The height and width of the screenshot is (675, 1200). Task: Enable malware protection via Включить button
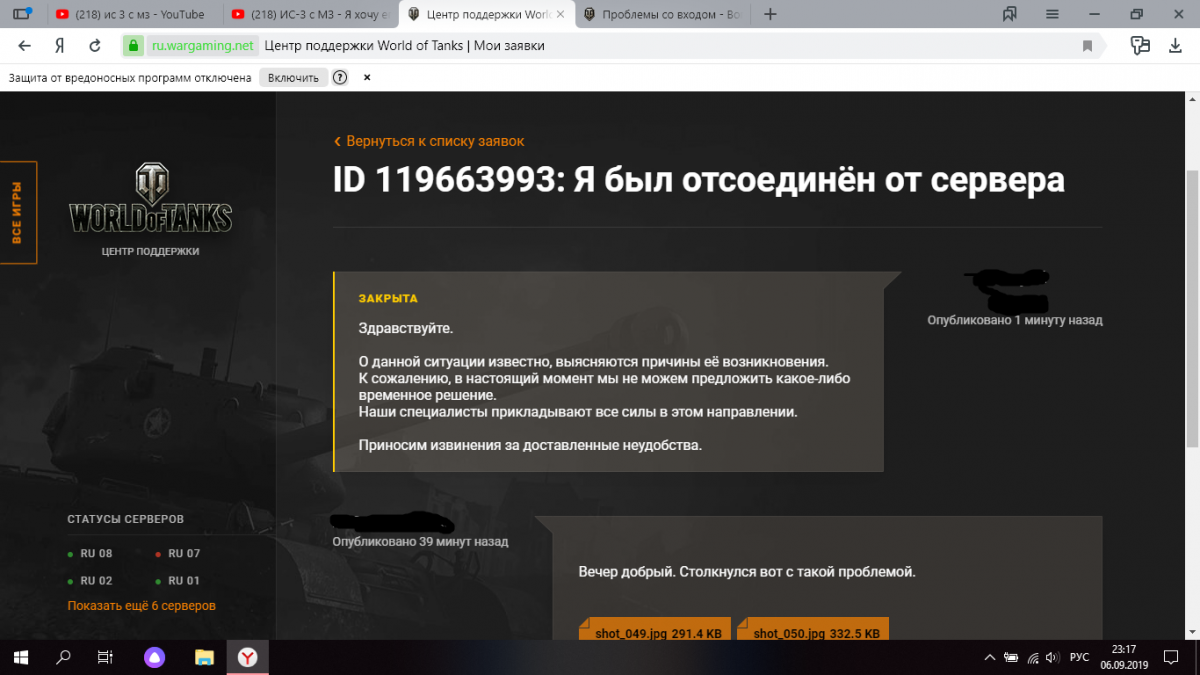[293, 77]
